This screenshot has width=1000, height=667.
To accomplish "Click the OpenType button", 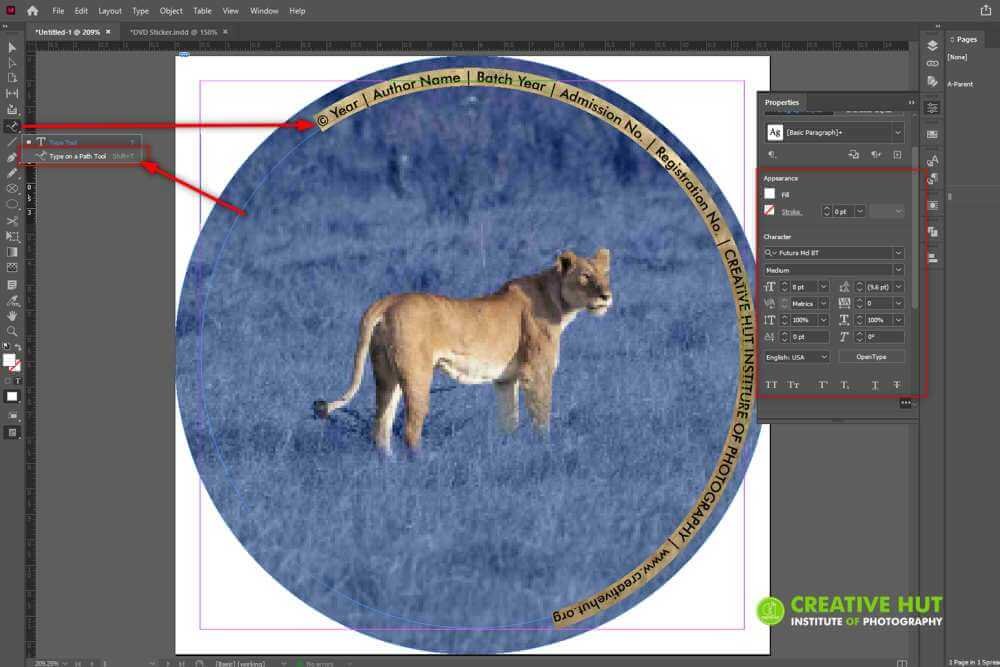I will (871, 357).
